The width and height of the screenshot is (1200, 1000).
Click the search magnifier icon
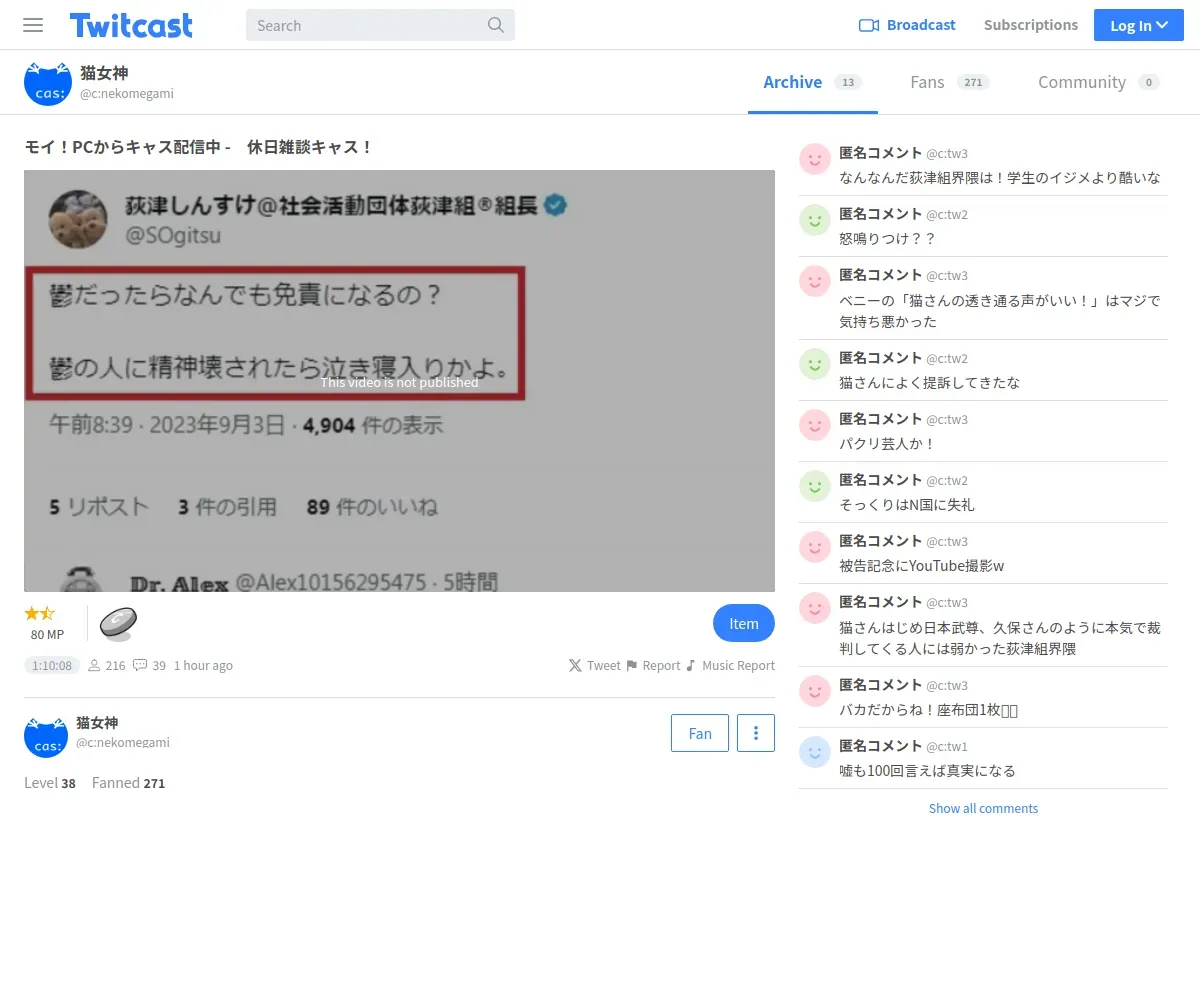tap(496, 25)
